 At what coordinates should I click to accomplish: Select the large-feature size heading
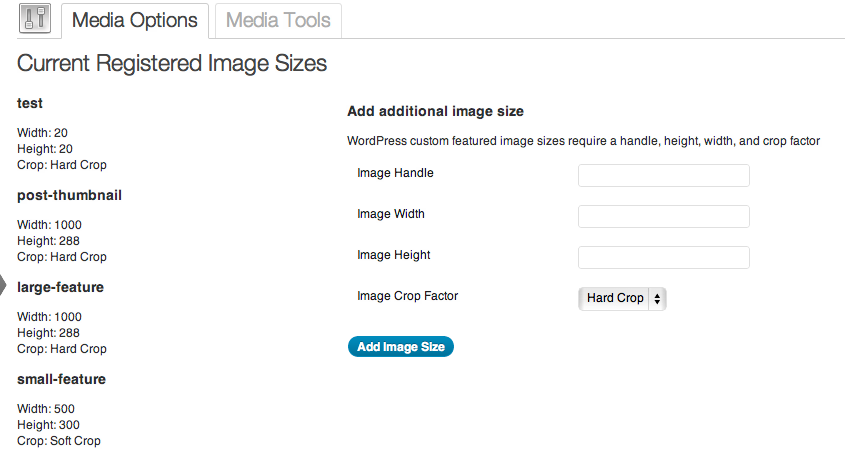(x=60, y=287)
